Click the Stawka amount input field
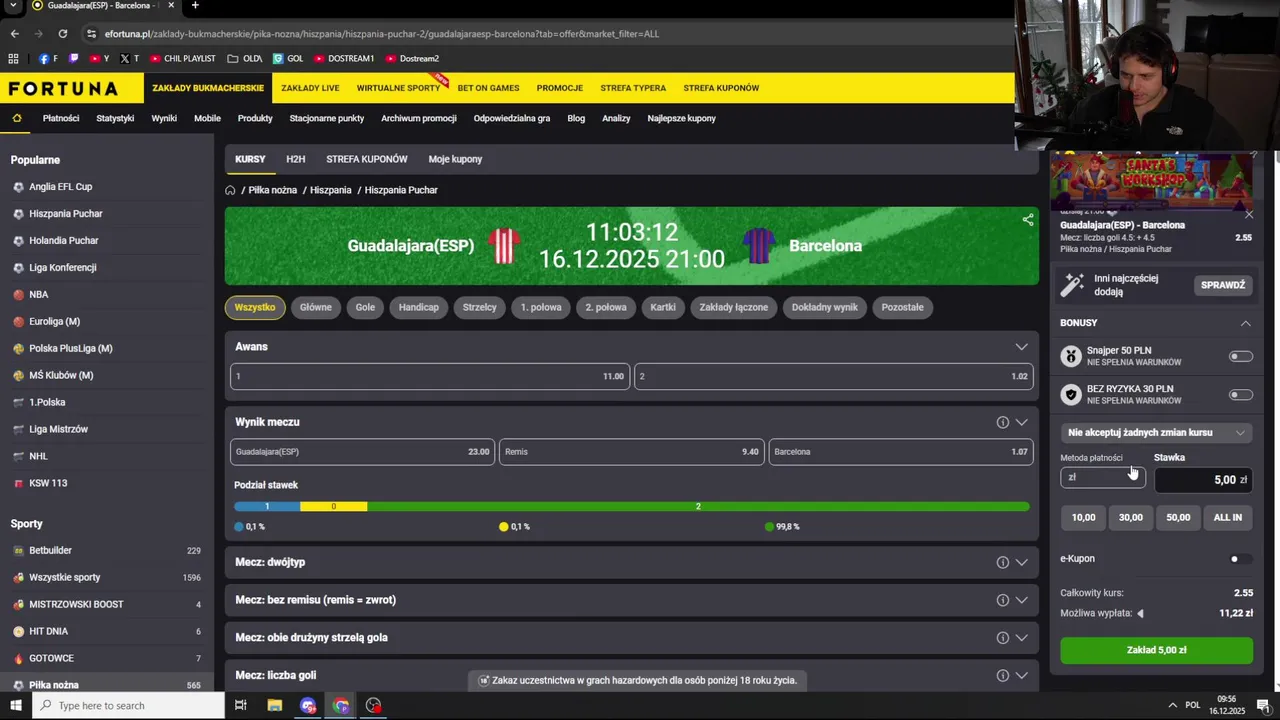The height and width of the screenshot is (720, 1280). point(1203,480)
